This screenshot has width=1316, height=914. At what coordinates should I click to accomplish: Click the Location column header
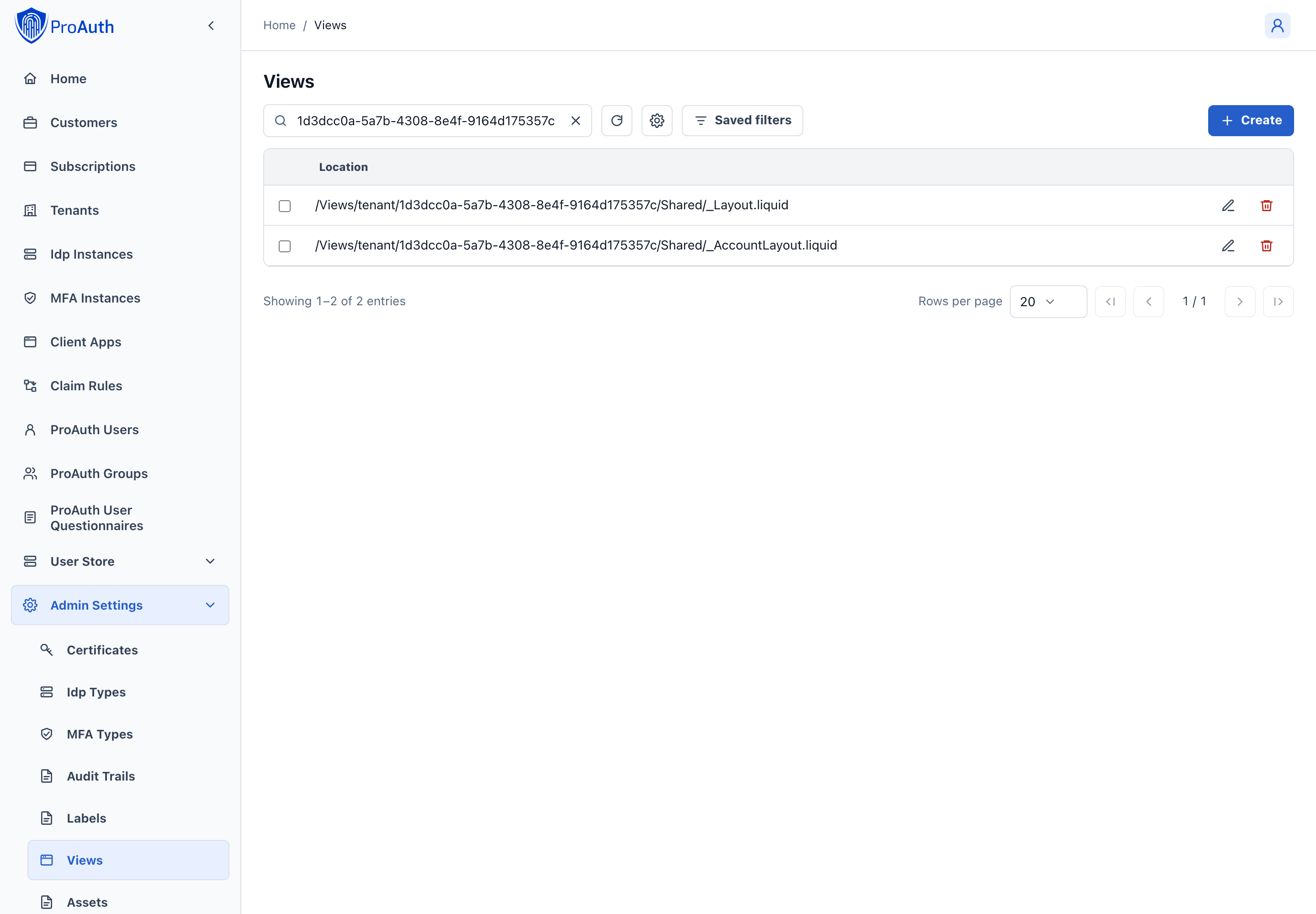tap(344, 167)
